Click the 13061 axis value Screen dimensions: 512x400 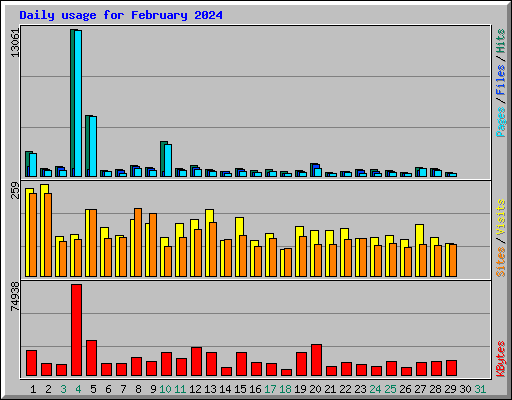click(x=15, y=43)
